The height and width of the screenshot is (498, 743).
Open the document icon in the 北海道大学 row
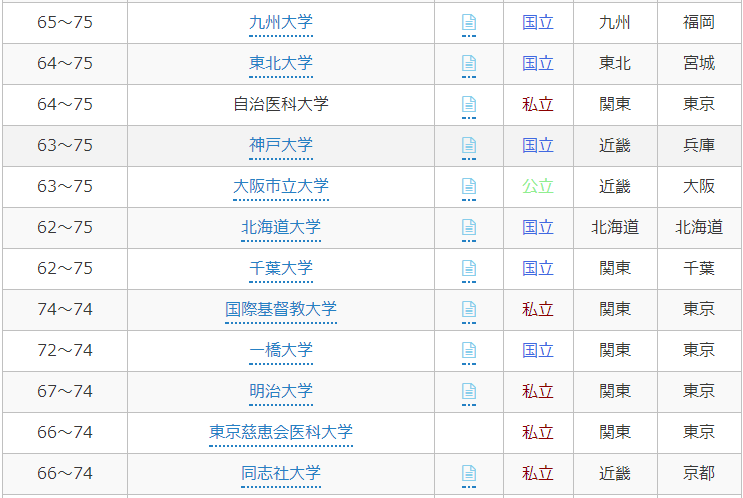coord(468,227)
